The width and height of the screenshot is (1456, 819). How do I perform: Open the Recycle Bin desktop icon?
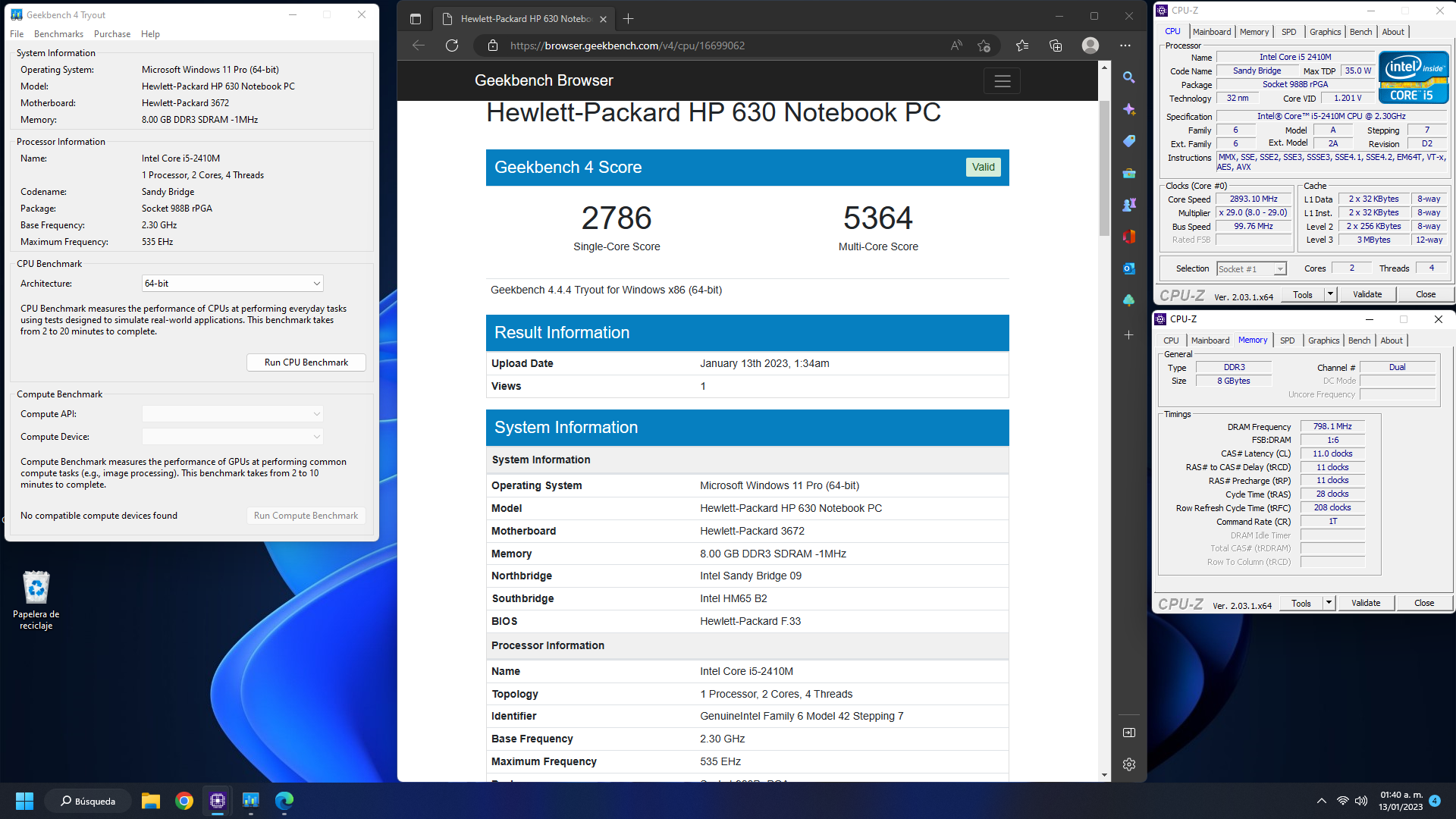click(x=36, y=600)
